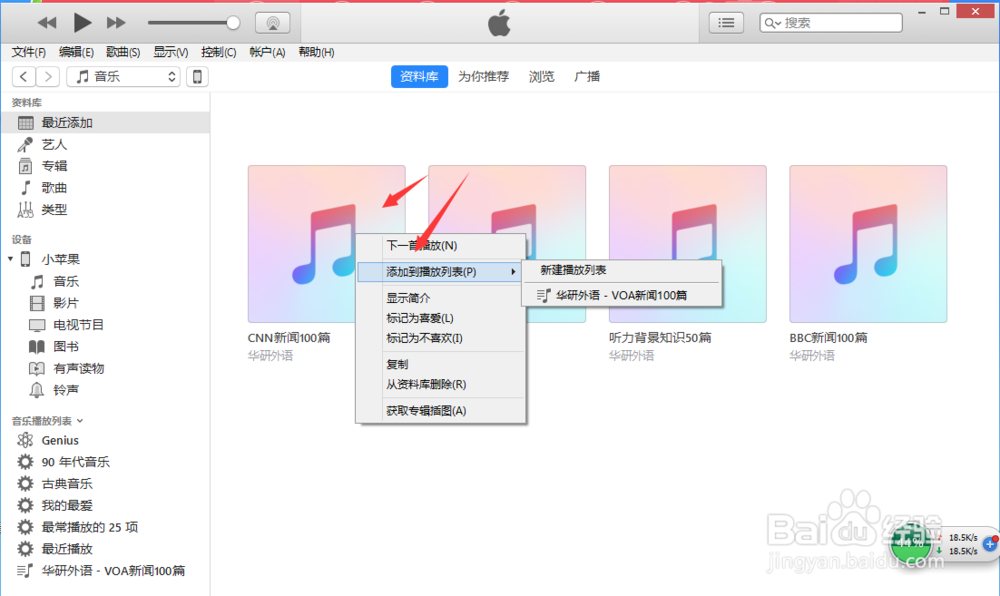Switch to the 资料库 tab

(419, 76)
